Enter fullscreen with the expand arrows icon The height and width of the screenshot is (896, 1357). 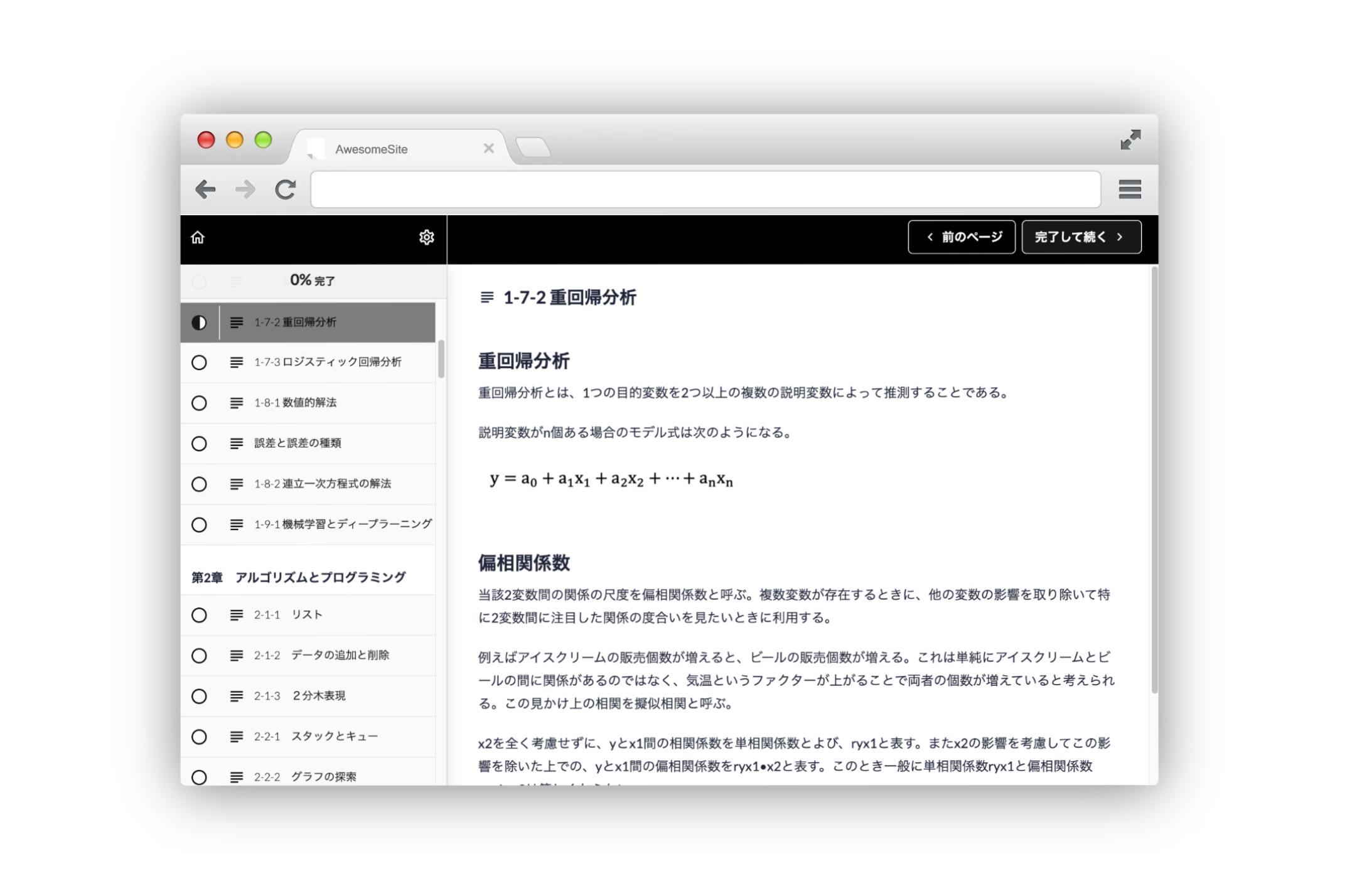pyautogui.click(x=1130, y=139)
